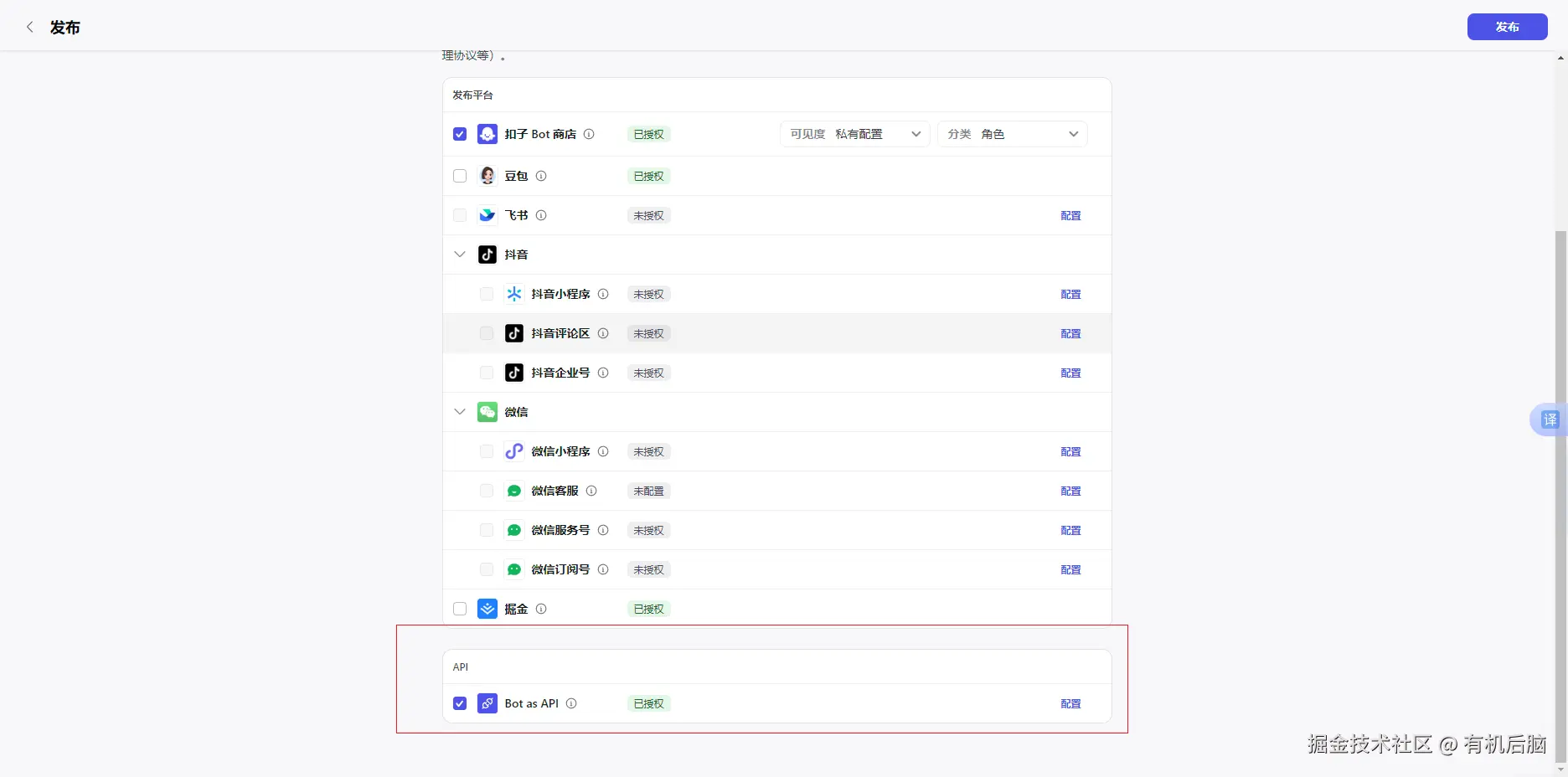The height and width of the screenshot is (777, 1568).
Task: Click the top-right 发布 button
Action: click(x=1508, y=27)
